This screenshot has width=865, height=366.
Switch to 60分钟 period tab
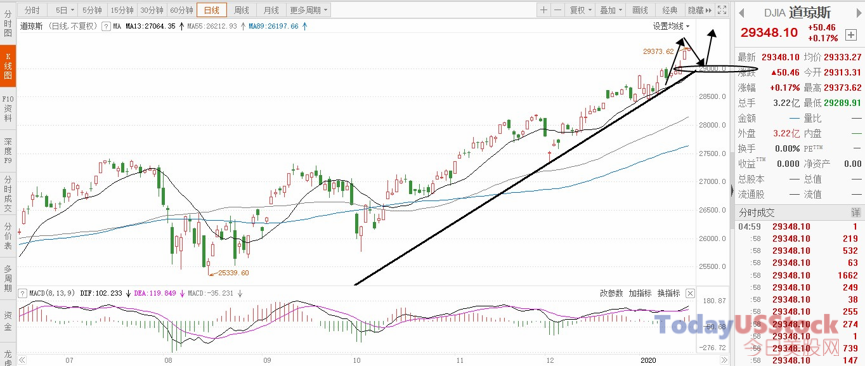point(181,10)
